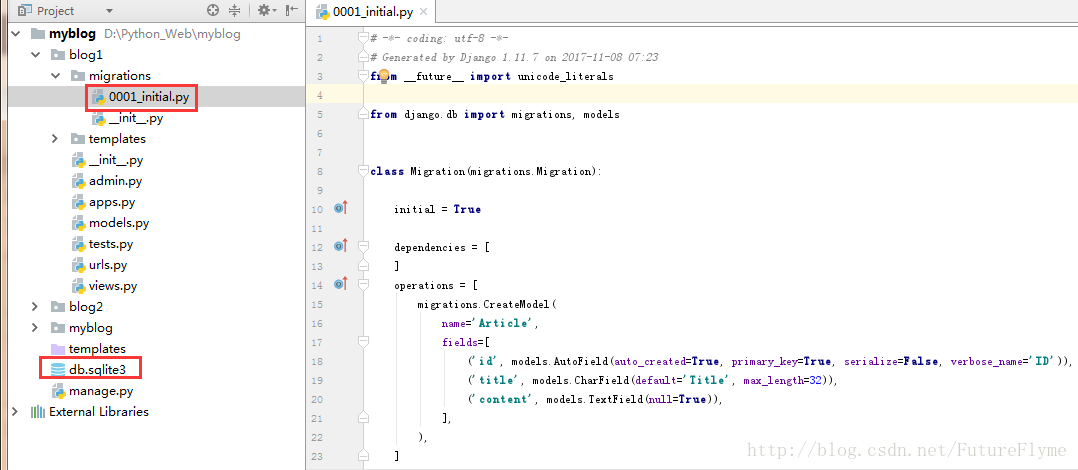Collapse the blog1 folder
Viewport: 1078px width, 470px height.
pyautogui.click(x=35, y=55)
